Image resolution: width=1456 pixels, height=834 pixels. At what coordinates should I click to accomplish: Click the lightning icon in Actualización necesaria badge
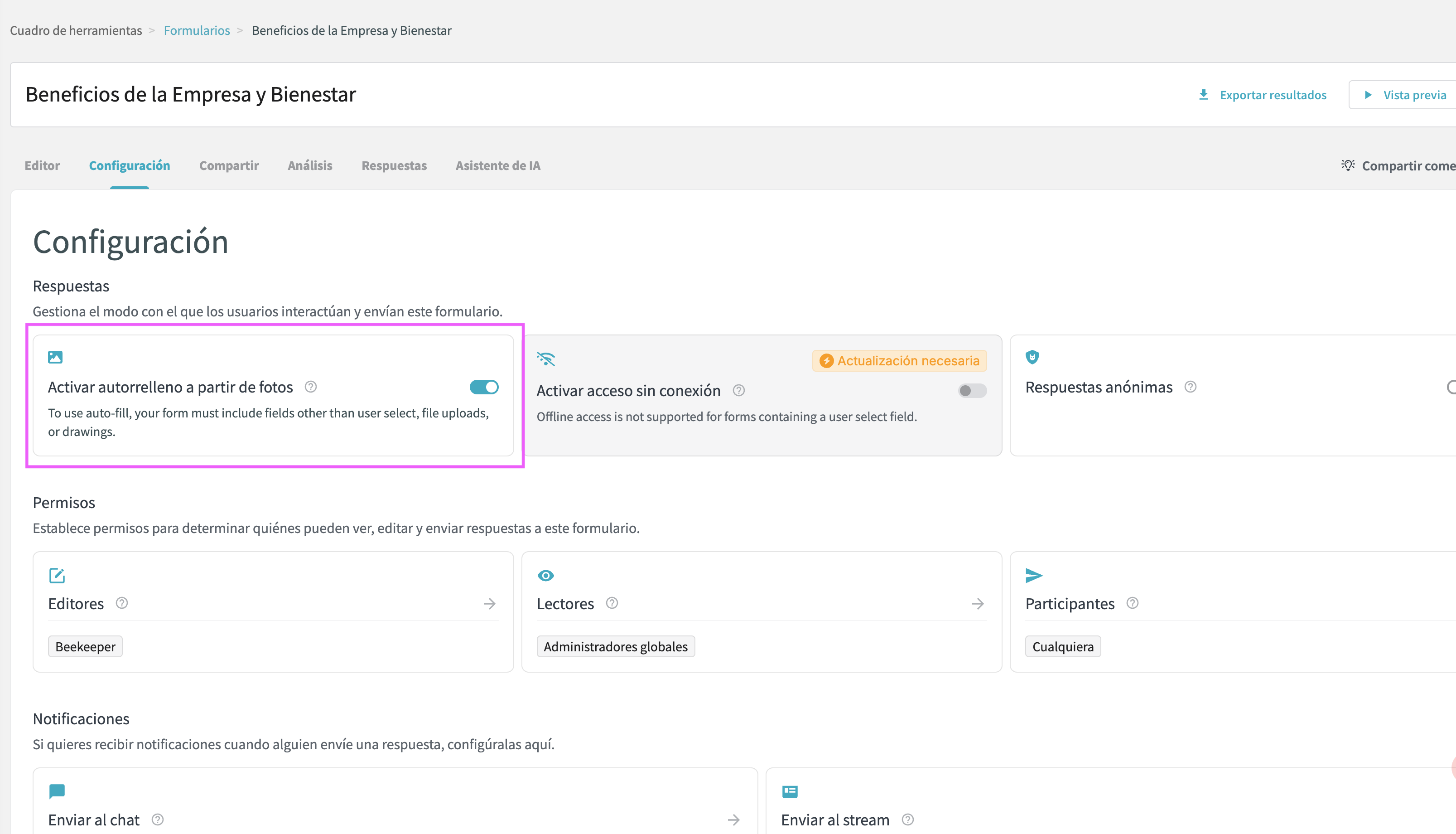pyautogui.click(x=826, y=361)
